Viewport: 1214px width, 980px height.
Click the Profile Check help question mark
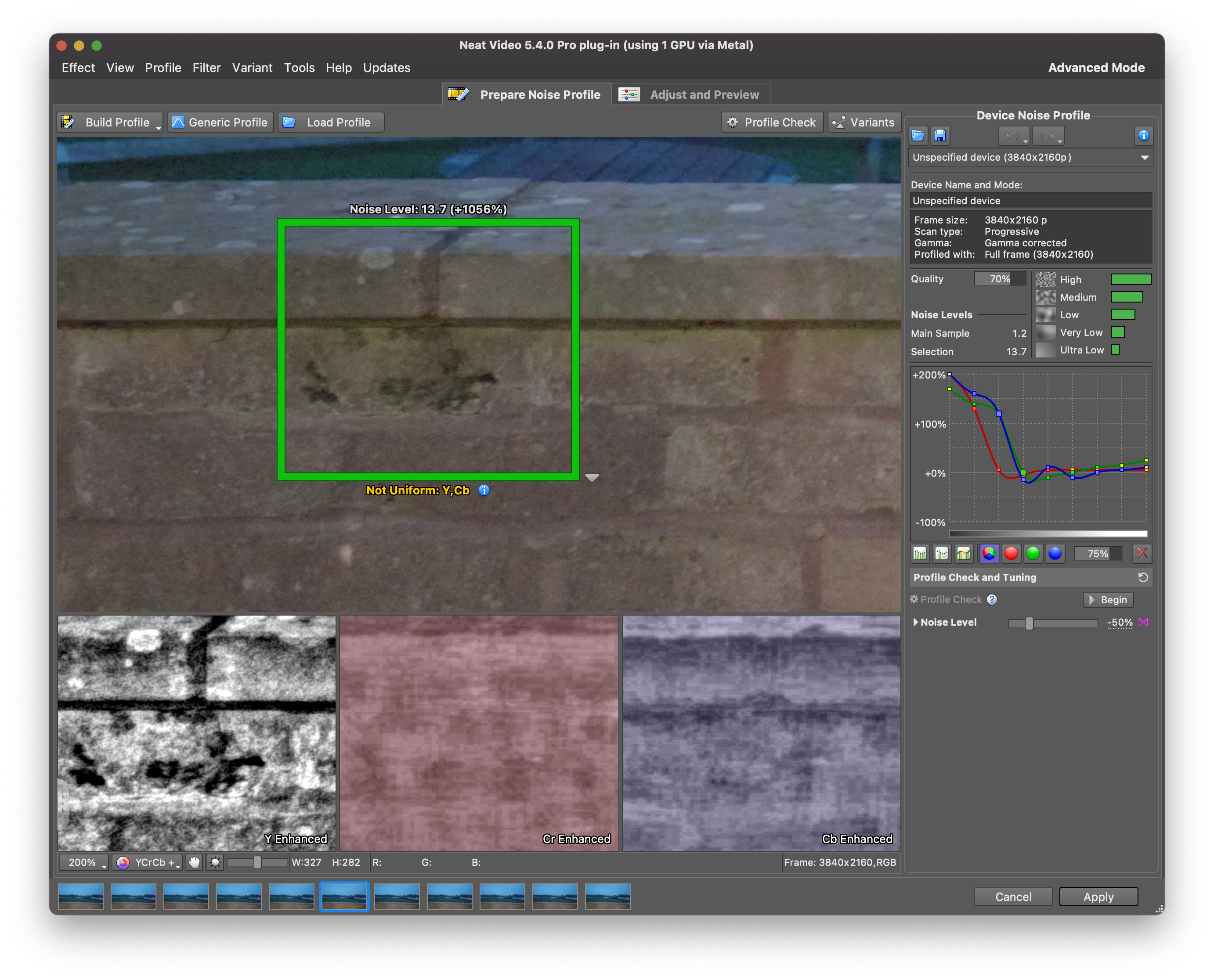[991, 599]
